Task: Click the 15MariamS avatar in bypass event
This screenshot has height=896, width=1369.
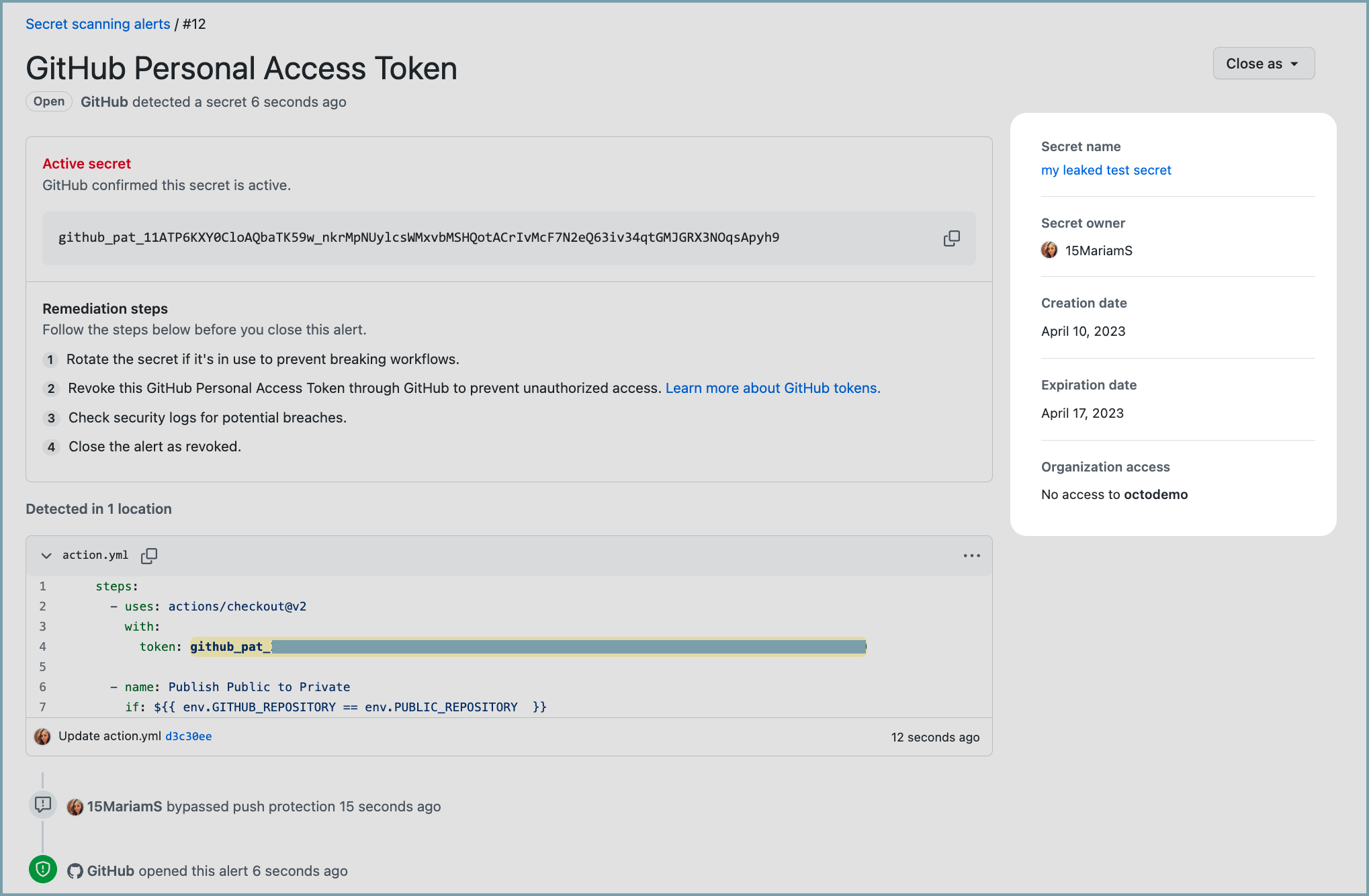Action: 75,807
